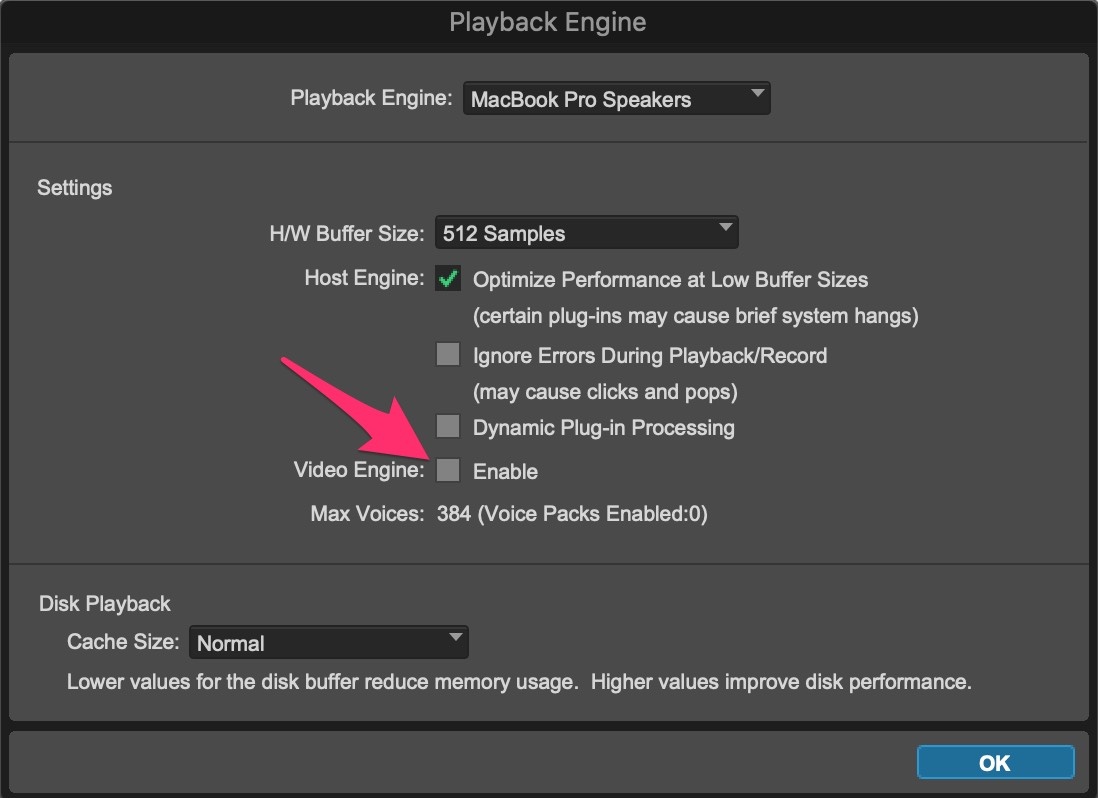Tick the Video Engine Enable checkbox

[x=448, y=470]
